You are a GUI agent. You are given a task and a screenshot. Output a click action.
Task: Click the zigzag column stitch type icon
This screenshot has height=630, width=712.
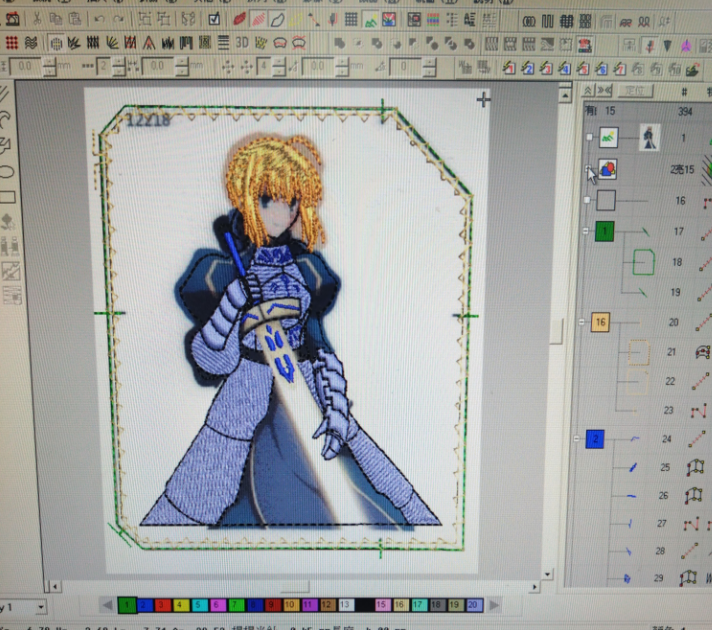[x=548, y=21]
